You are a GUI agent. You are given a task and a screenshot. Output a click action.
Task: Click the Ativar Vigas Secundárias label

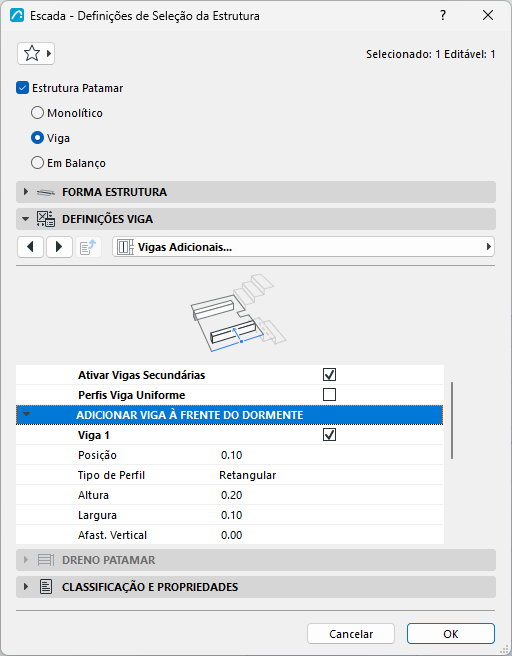pos(141,375)
